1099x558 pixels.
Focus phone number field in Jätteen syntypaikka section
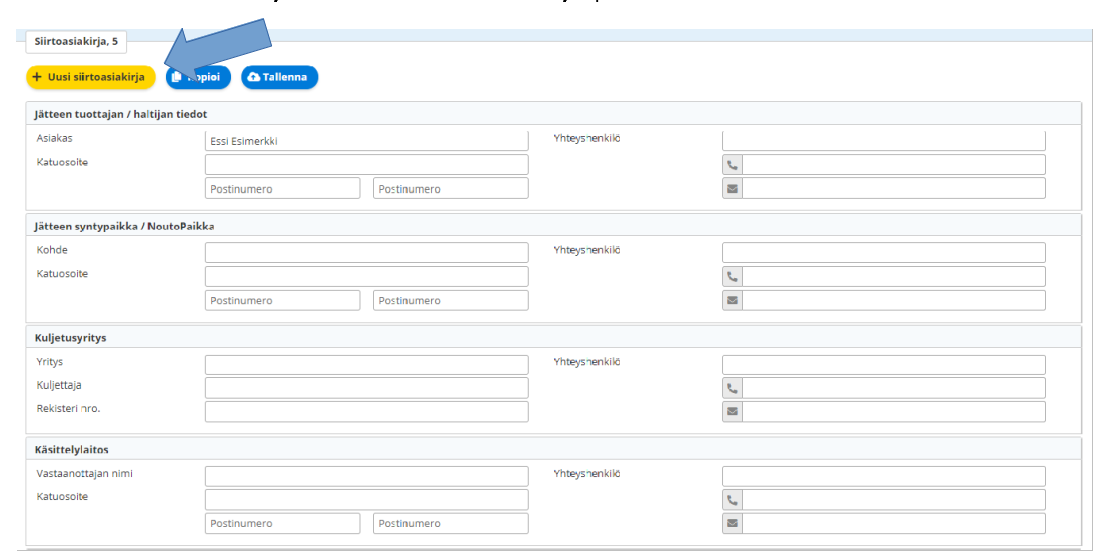point(894,276)
